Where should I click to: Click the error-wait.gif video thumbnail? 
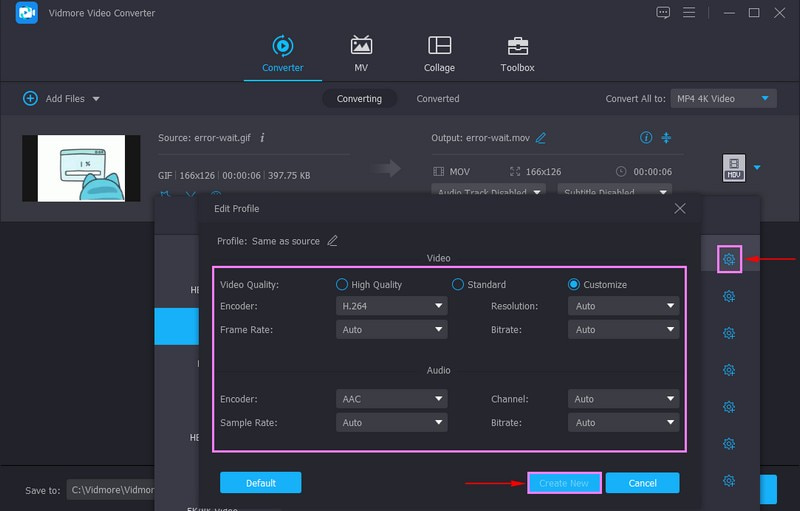pos(81,168)
